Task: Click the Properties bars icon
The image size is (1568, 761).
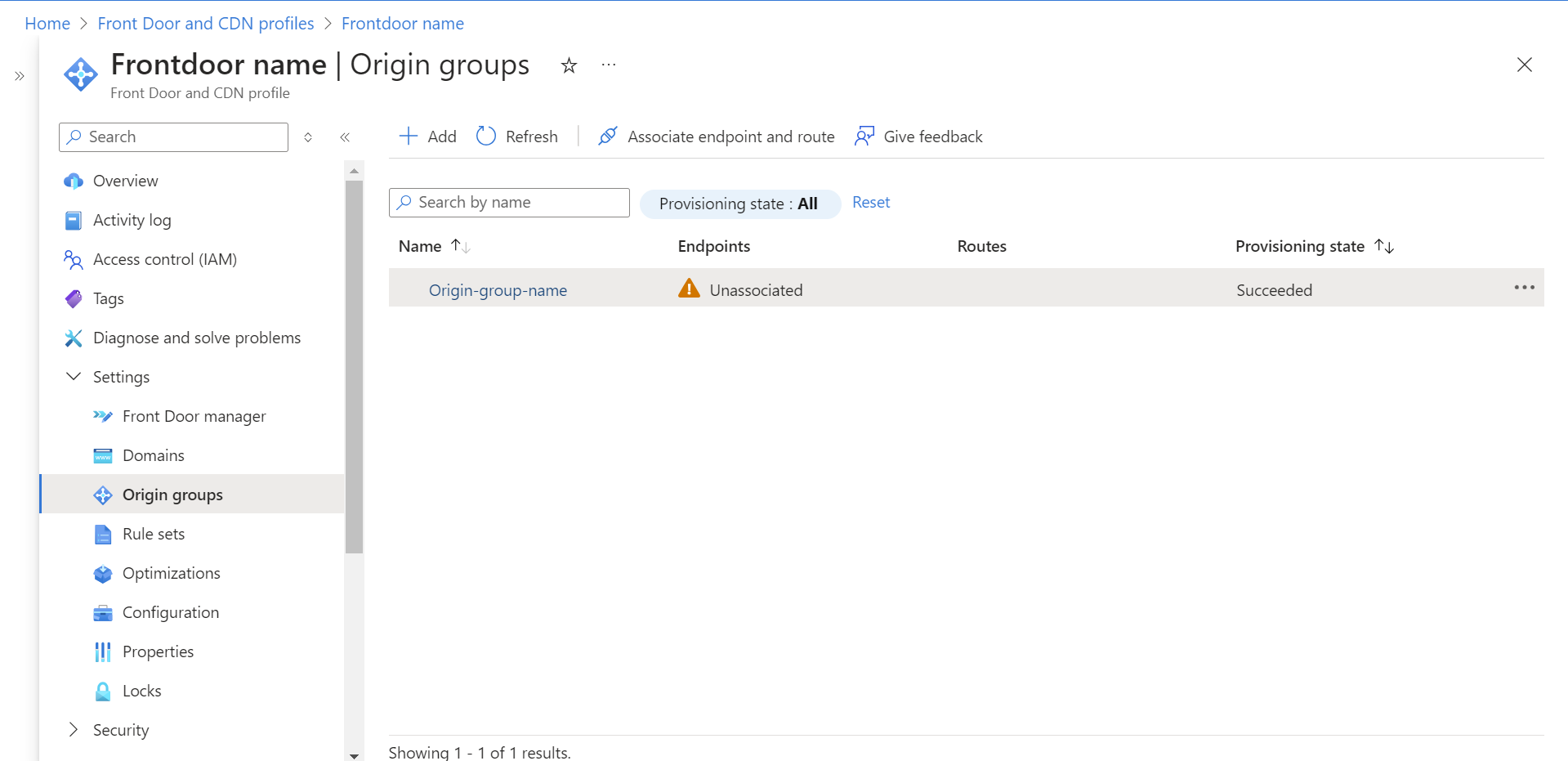Action: tap(103, 651)
